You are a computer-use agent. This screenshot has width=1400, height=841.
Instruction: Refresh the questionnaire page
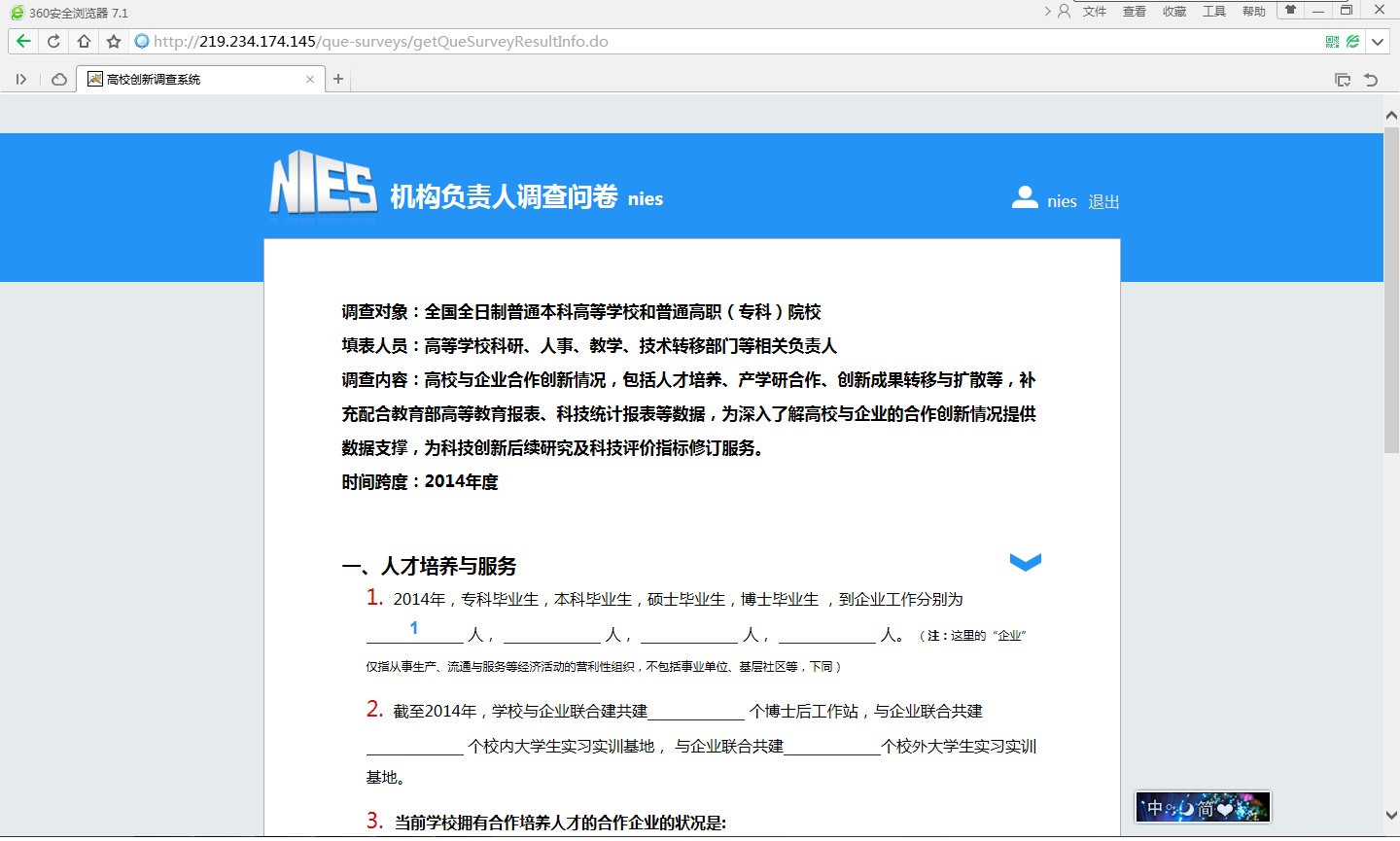tap(53, 41)
